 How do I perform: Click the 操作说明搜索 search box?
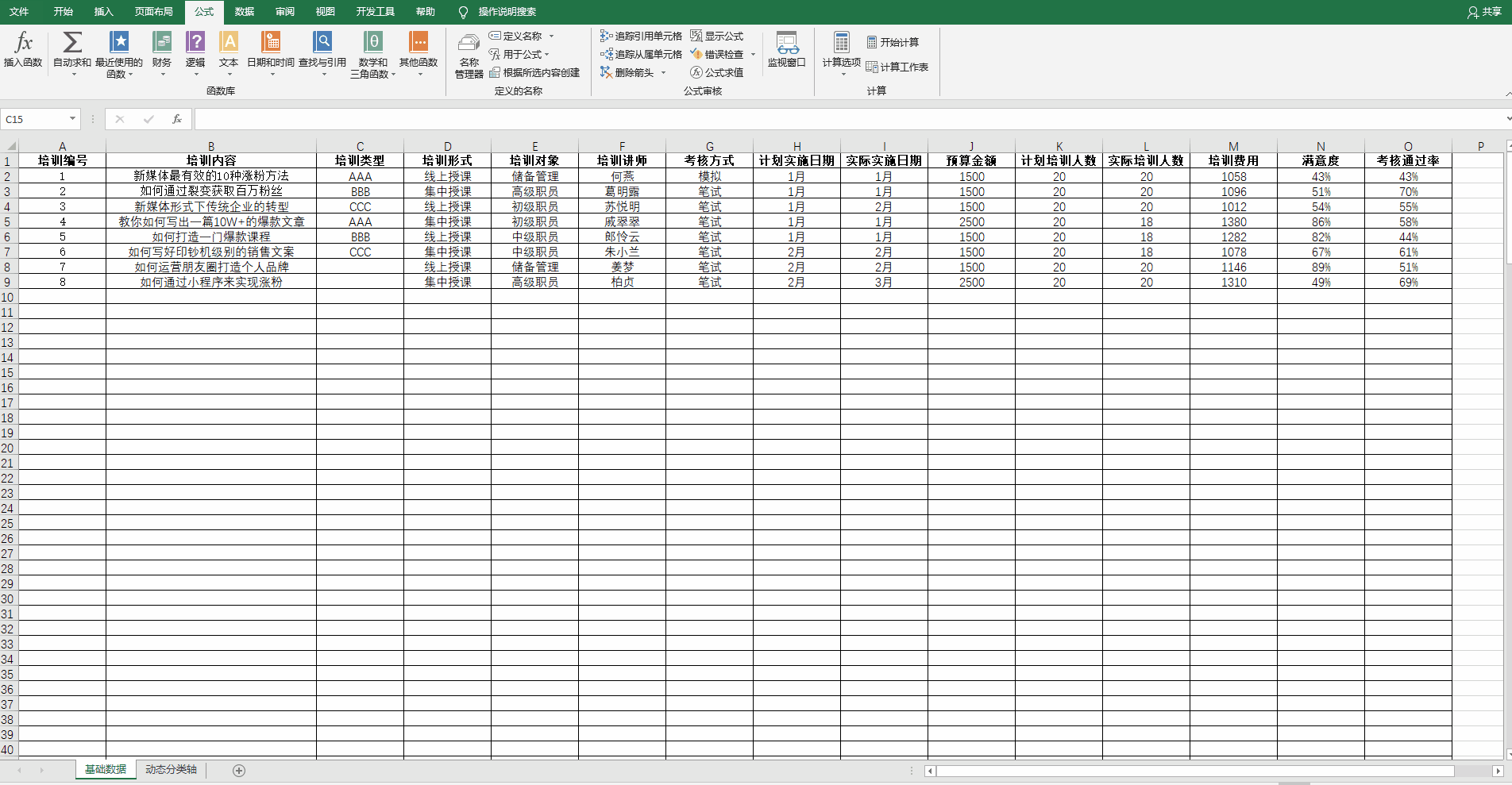(x=498, y=12)
